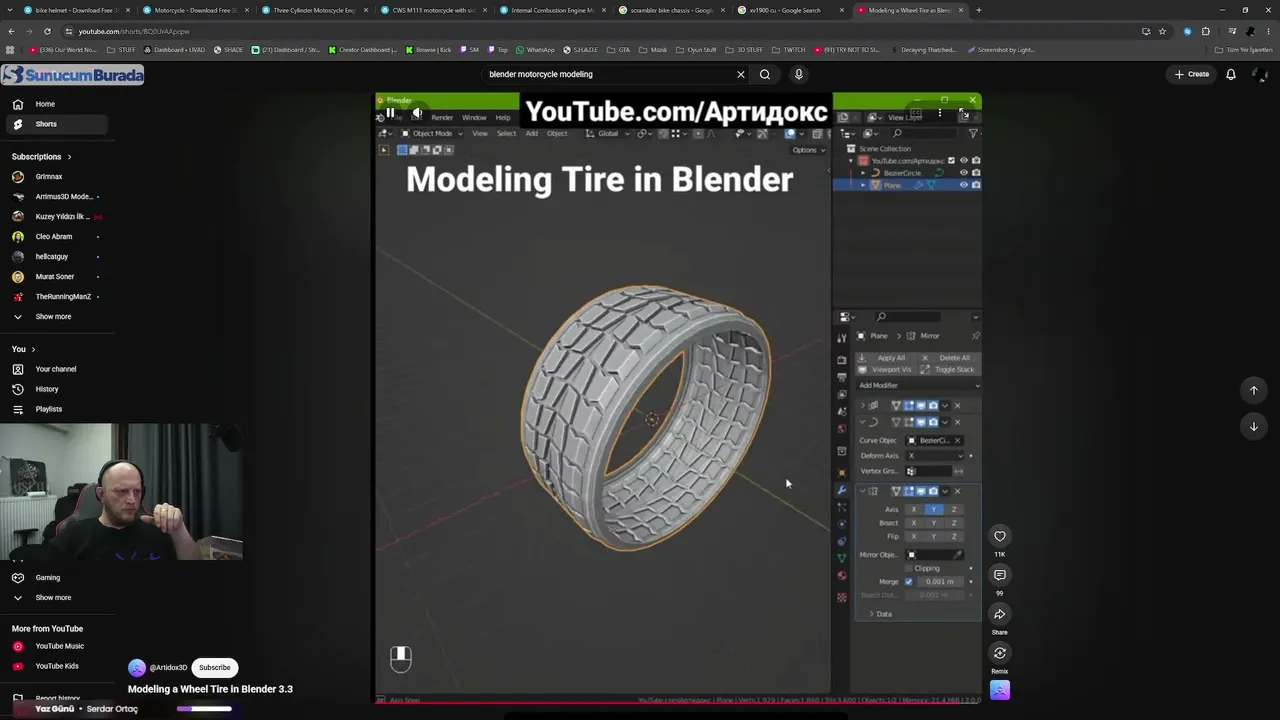The width and height of the screenshot is (1280, 720).
Task: Open the Oyun Stuff bookmarks folder
Action: click(697, 50)
